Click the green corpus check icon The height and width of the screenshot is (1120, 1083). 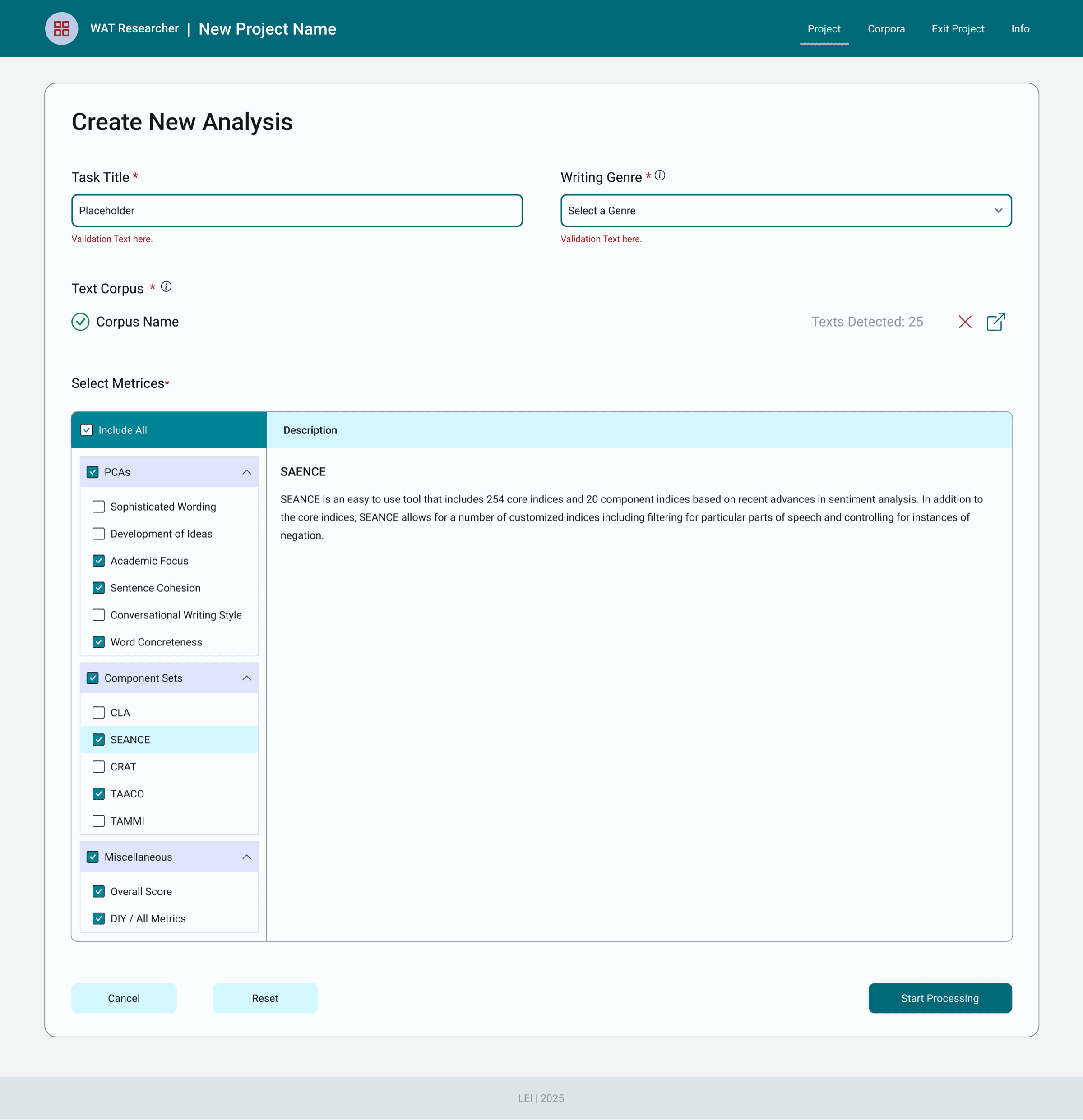pyautogui.click(x=81, y=322)
